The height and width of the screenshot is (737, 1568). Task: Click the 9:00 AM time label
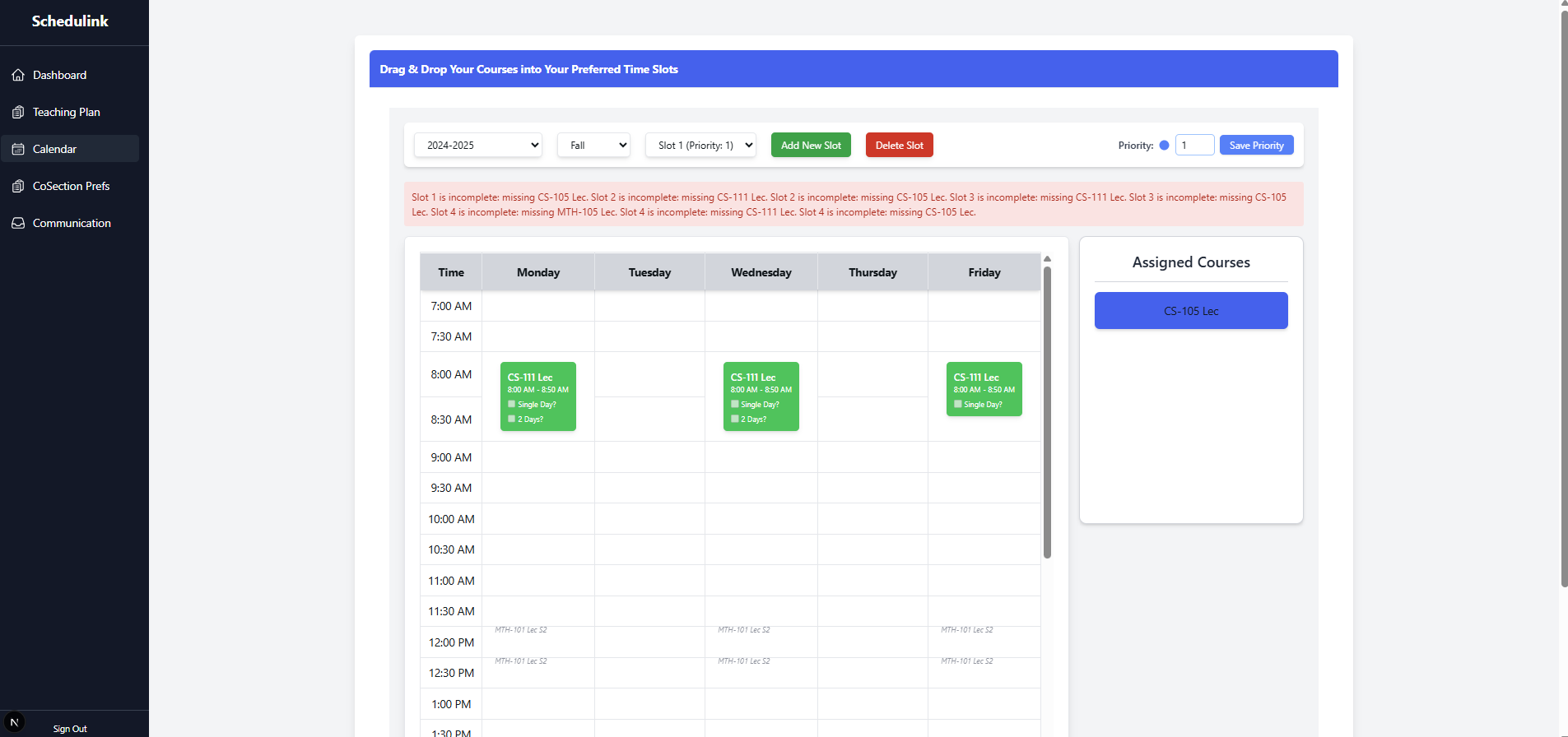coord(451,457)
